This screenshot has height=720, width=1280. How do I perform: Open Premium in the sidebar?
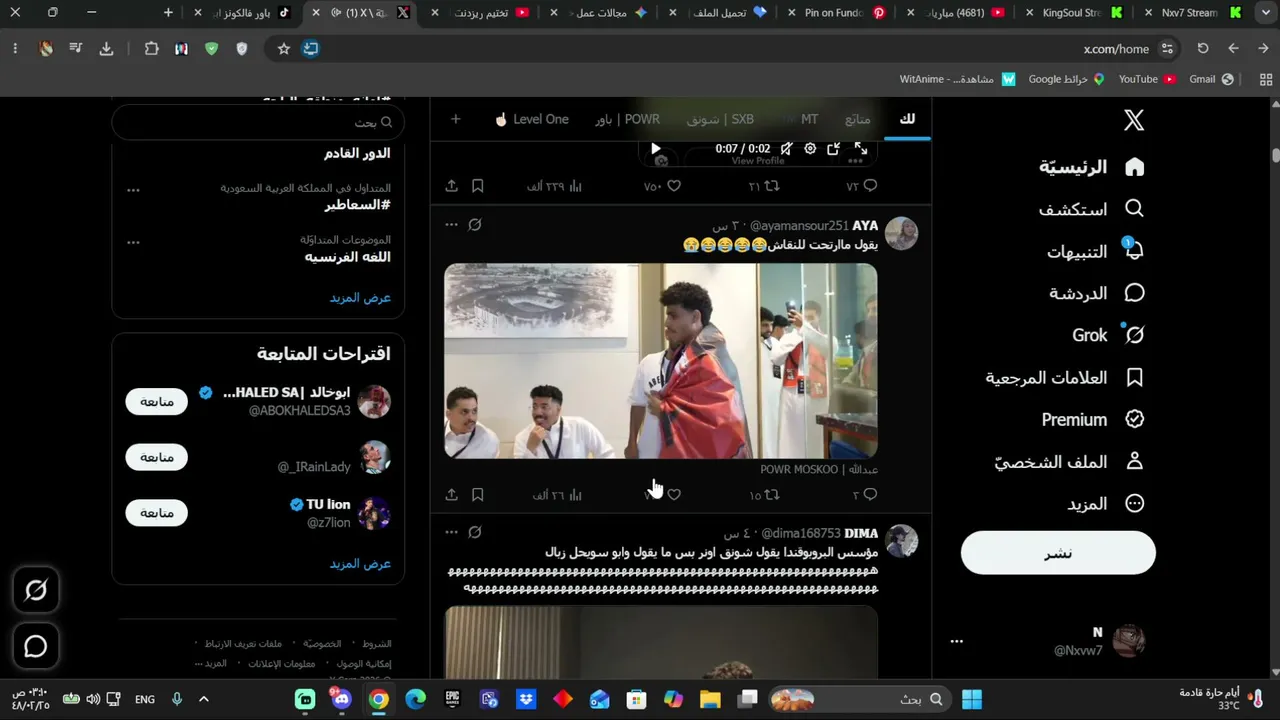[1093, 419]
